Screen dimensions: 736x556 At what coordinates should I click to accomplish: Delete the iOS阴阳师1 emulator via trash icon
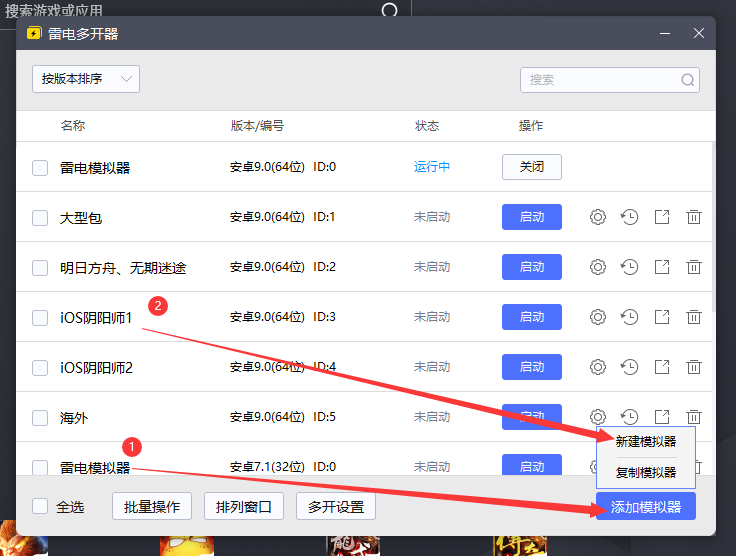coord(693,317)
